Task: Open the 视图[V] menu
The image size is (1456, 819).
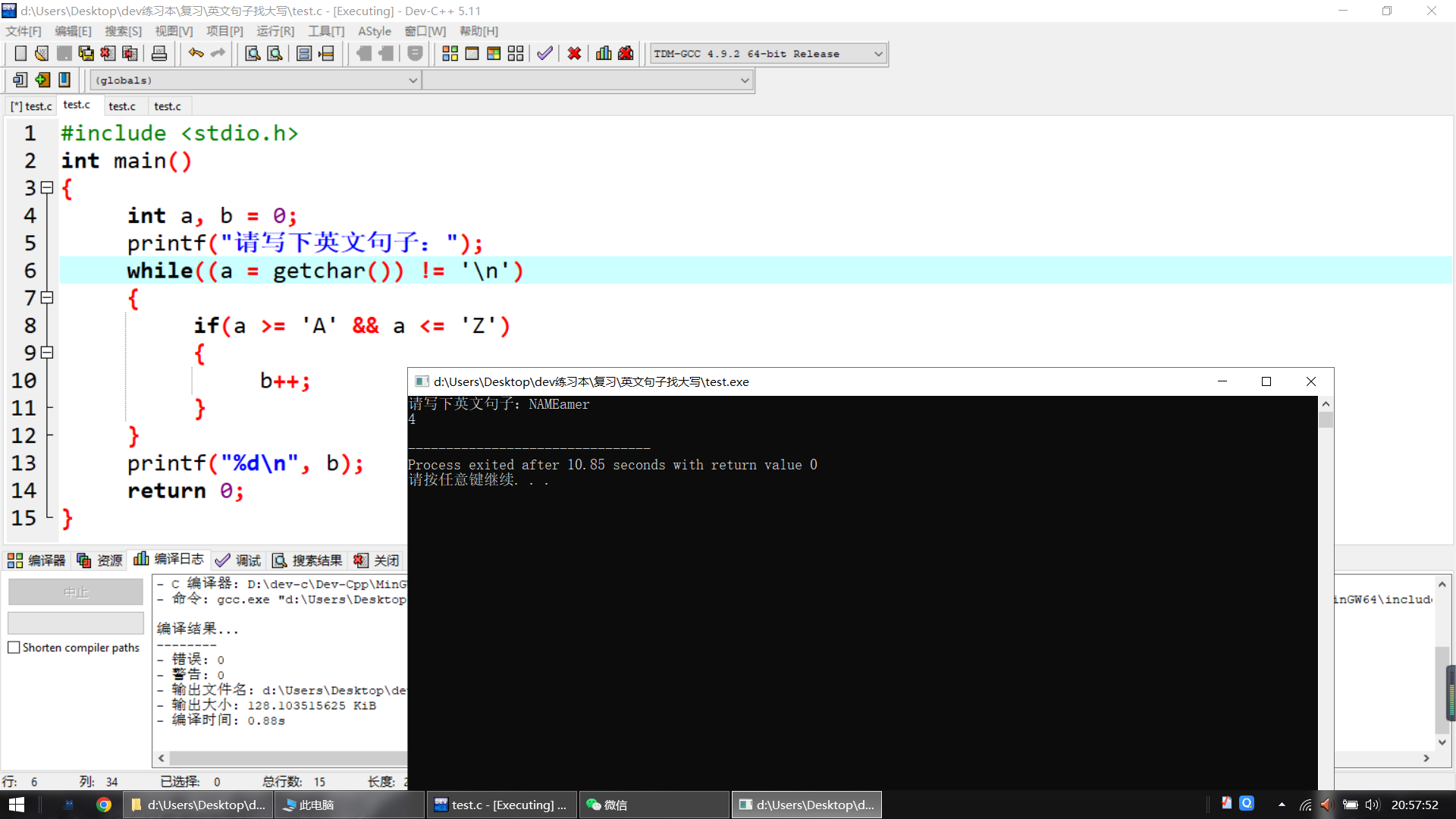Action: pos(174,31)
